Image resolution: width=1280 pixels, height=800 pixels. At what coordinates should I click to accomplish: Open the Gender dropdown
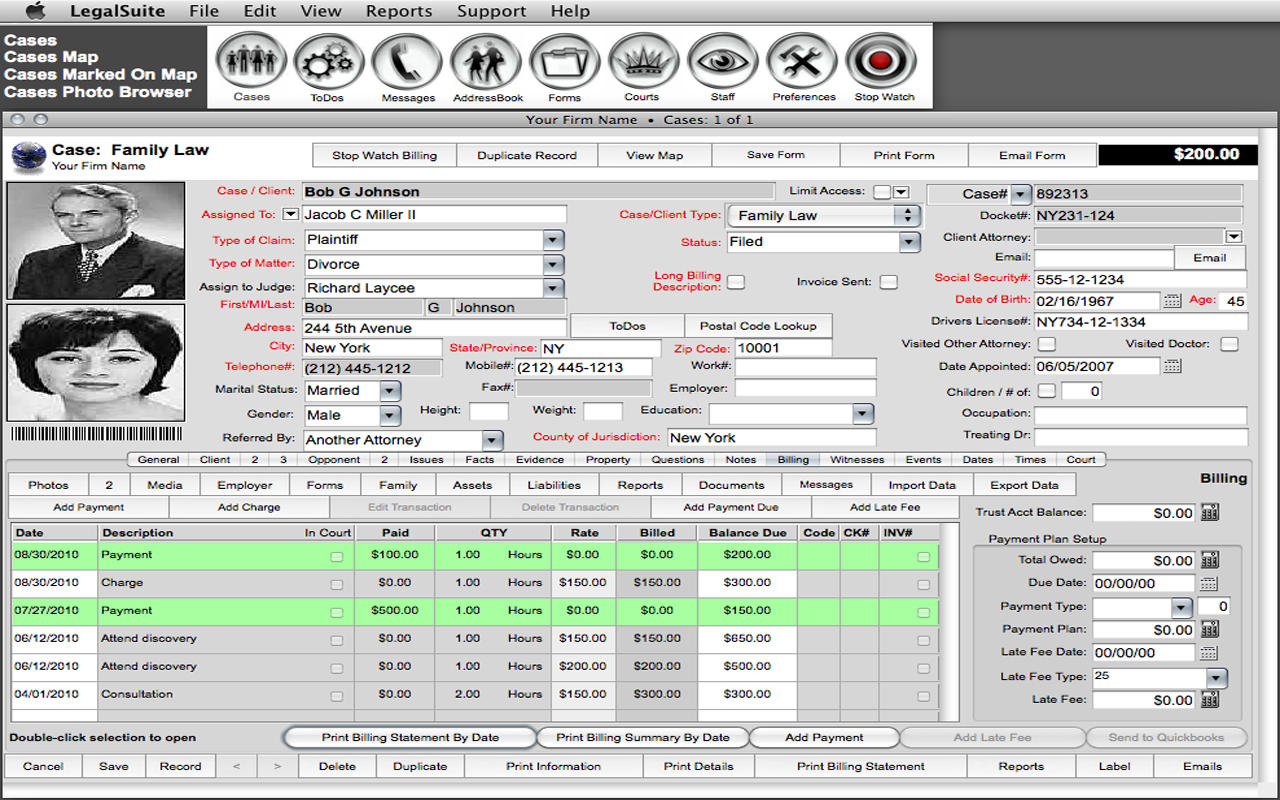tap(390, 415)
